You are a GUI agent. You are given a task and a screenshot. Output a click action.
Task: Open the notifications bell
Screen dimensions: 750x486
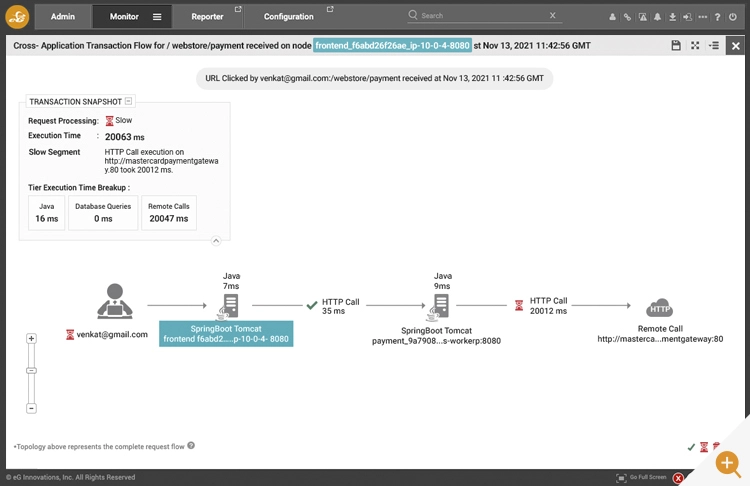657,17
